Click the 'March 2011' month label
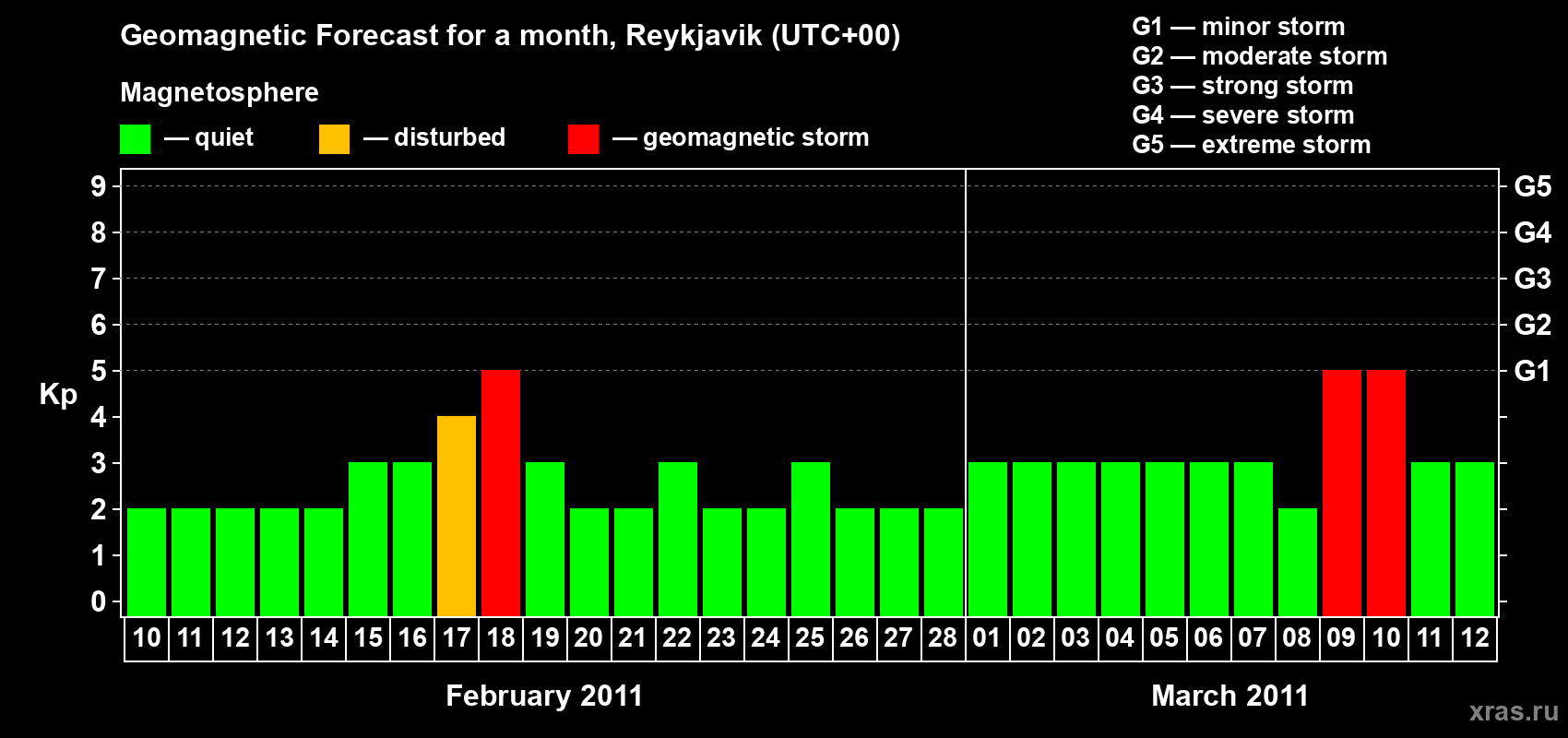Screen dimensions: 1568x738 1230,696
